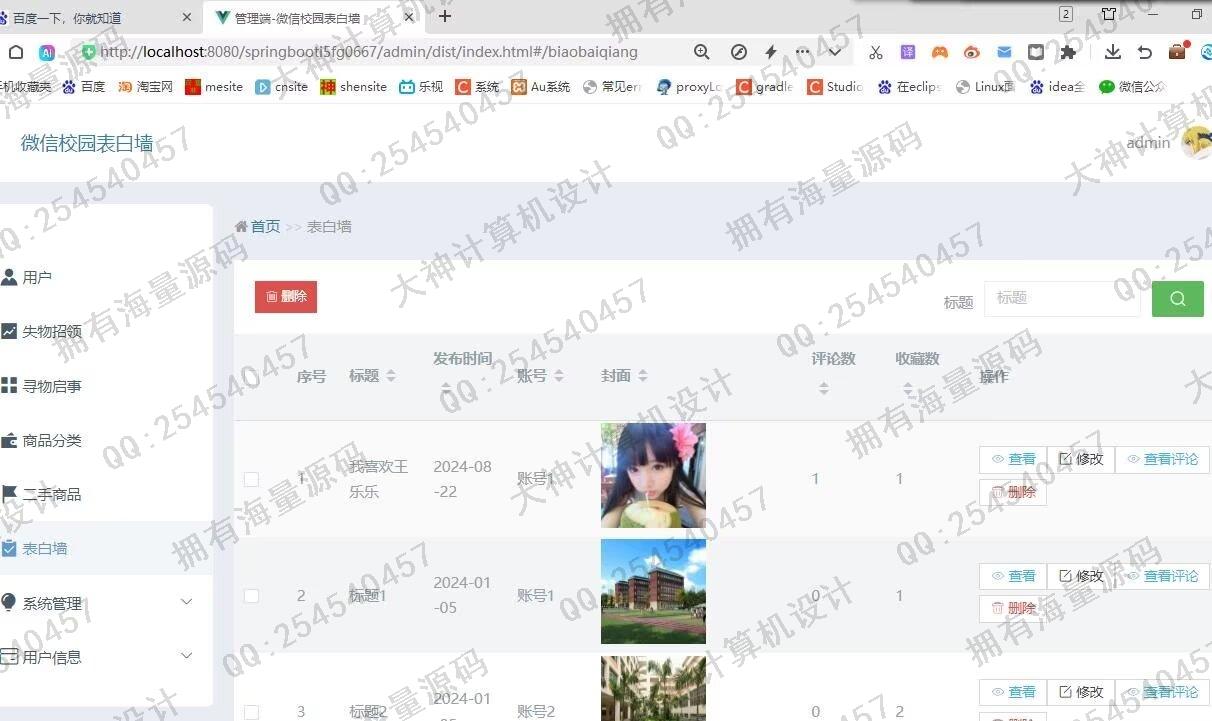Click the undo restore-tab arrow icon

pyautogui.click(x=1145, y=52)
